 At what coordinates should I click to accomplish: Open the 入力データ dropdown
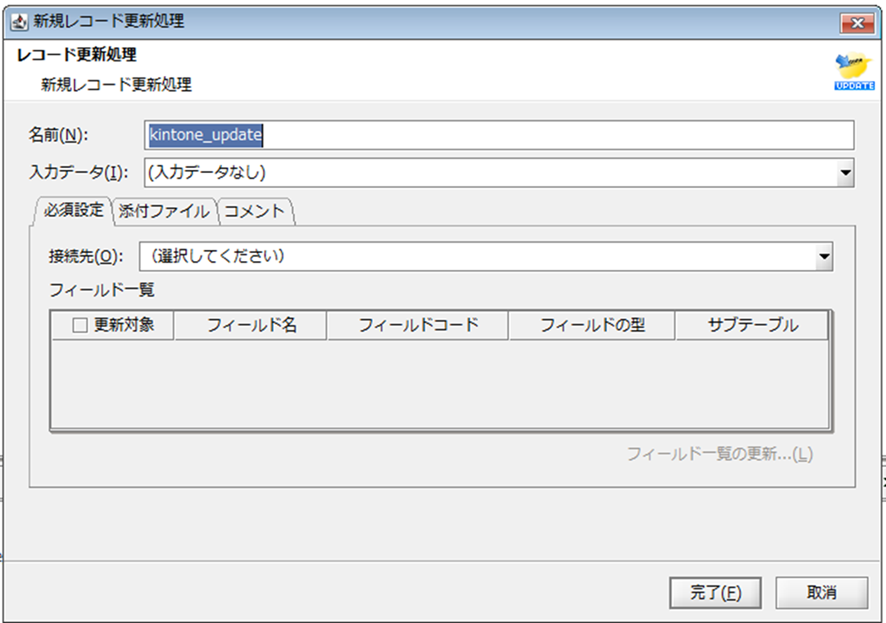845,173
